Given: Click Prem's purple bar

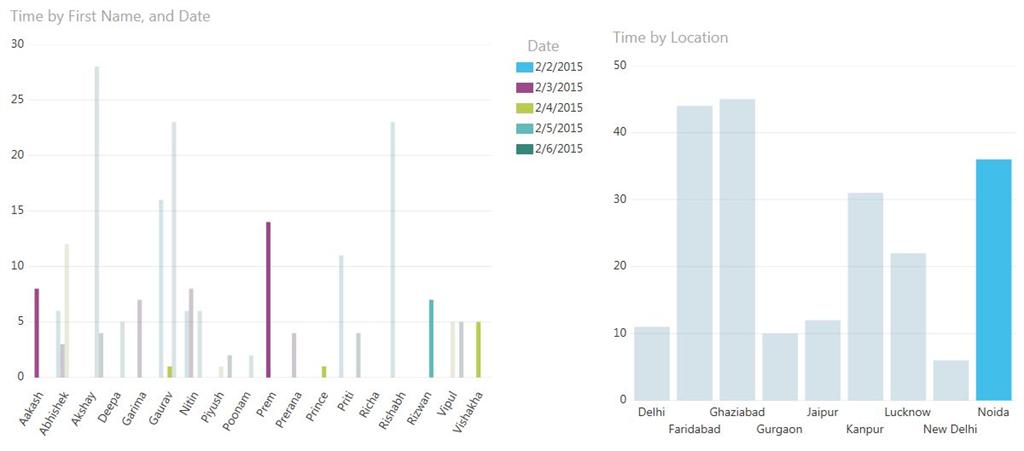Looking at the screenshot, I should click(x=268, y=300).
